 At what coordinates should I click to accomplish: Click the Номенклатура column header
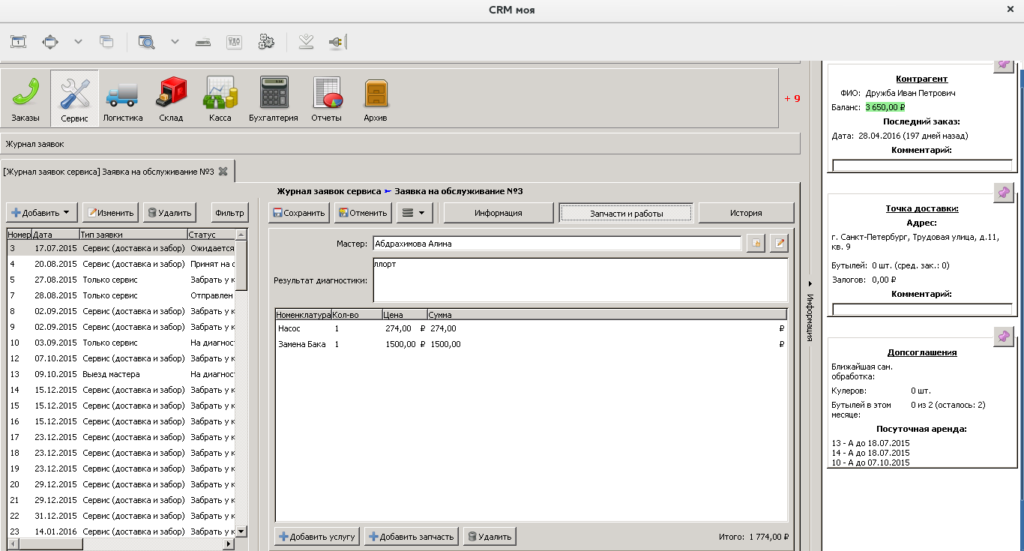(x=303, y=315)
